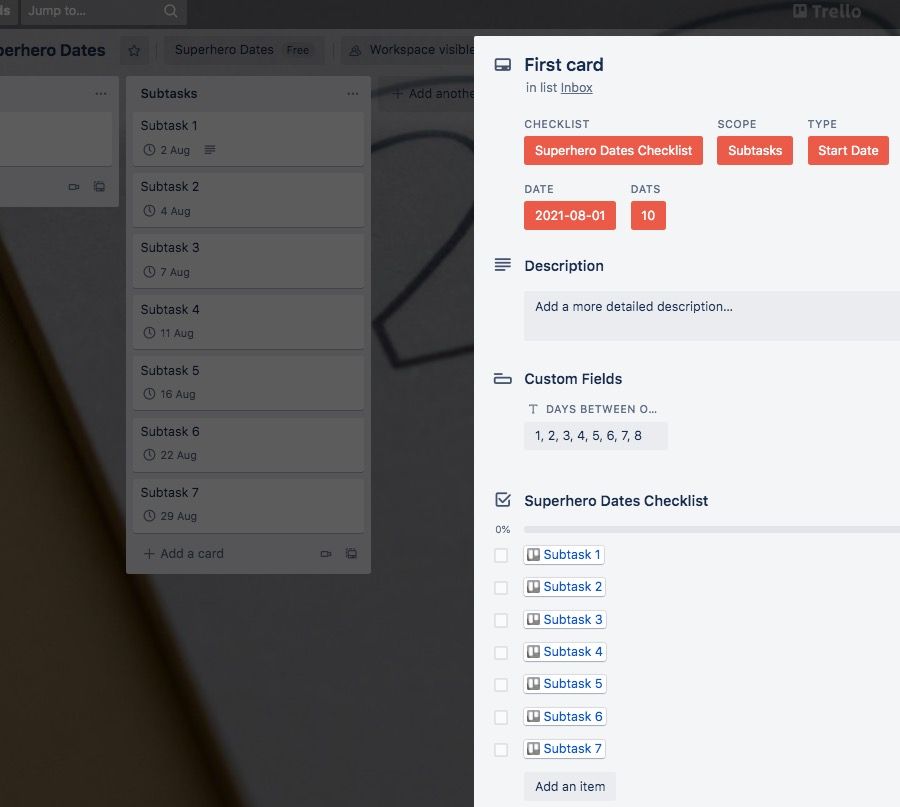Viewport: 900px width, 807px height.
Task: Star the Superhero Dates board
Action: pos(134,51)
